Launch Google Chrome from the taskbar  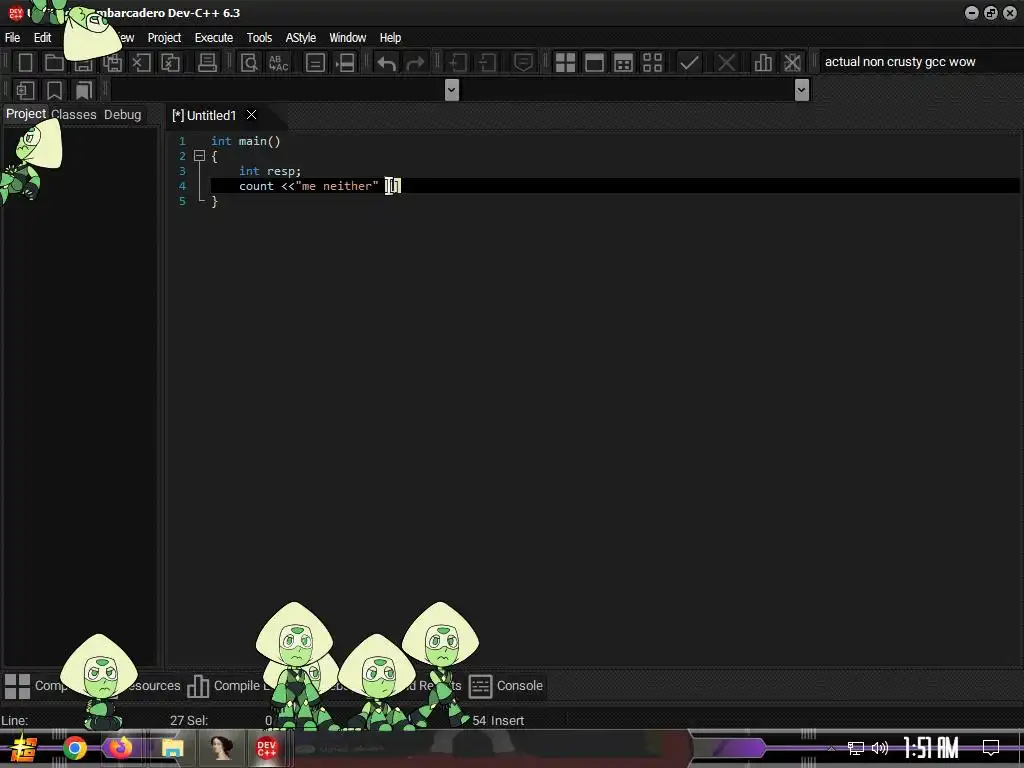(75, 748)
